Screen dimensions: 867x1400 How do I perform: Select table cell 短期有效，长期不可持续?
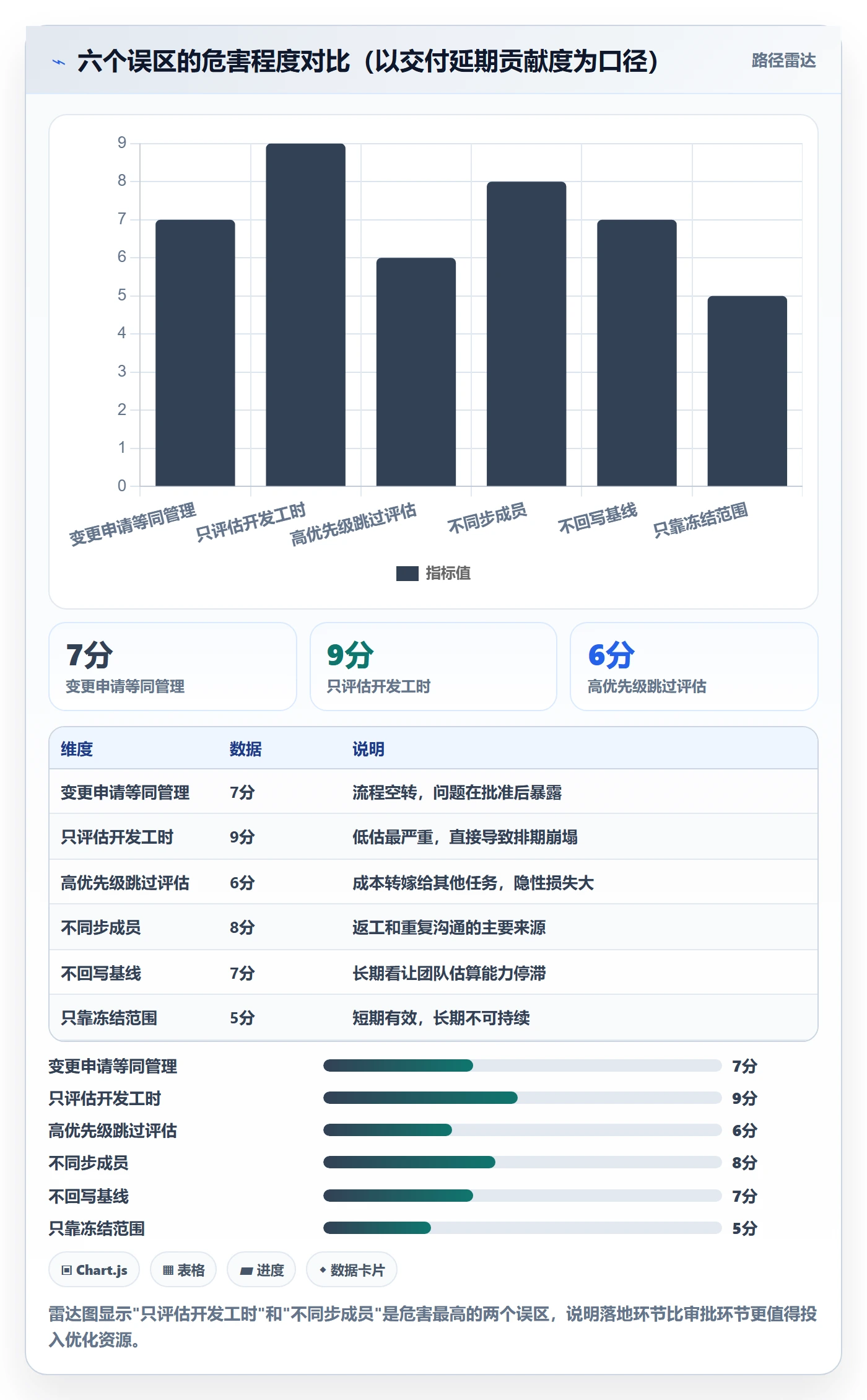point(441,1018)
